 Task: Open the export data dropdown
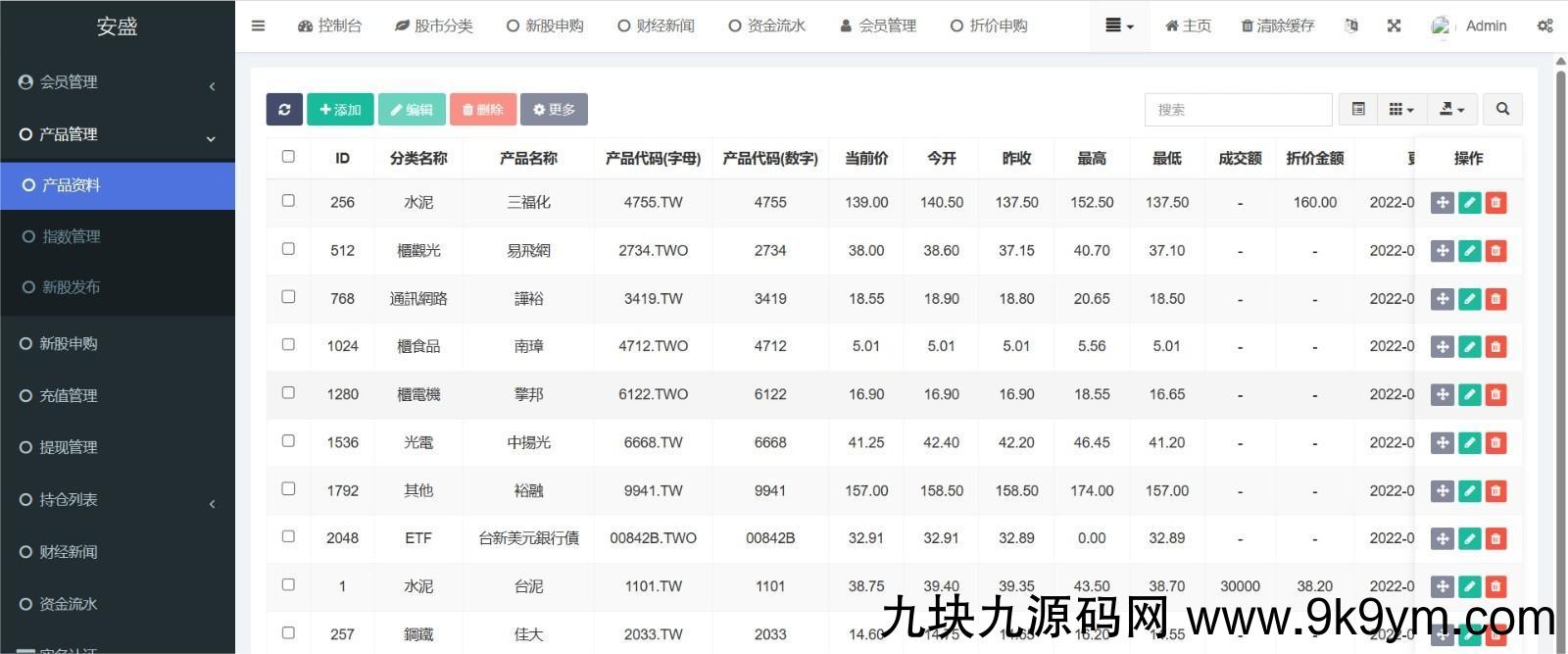coord(1451,109)
